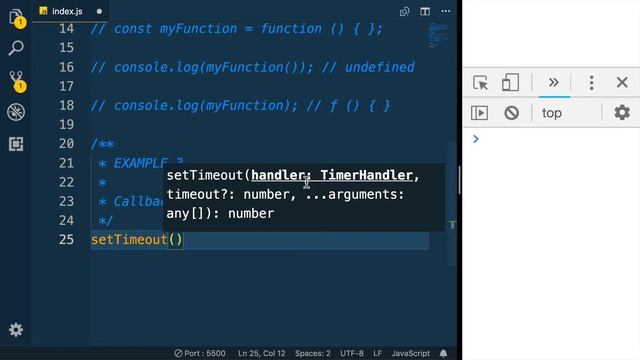Click the unsaved dot on index.js tab
This screenshot has width=640, height=360.
[99, 11]
